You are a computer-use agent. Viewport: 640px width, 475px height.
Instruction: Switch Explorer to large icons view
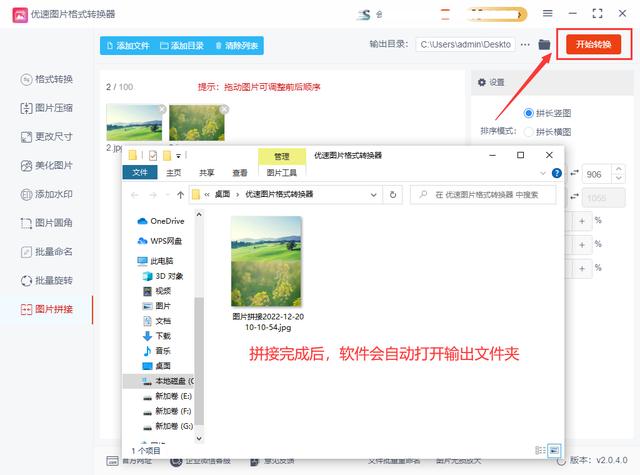[x=554, y=450]
